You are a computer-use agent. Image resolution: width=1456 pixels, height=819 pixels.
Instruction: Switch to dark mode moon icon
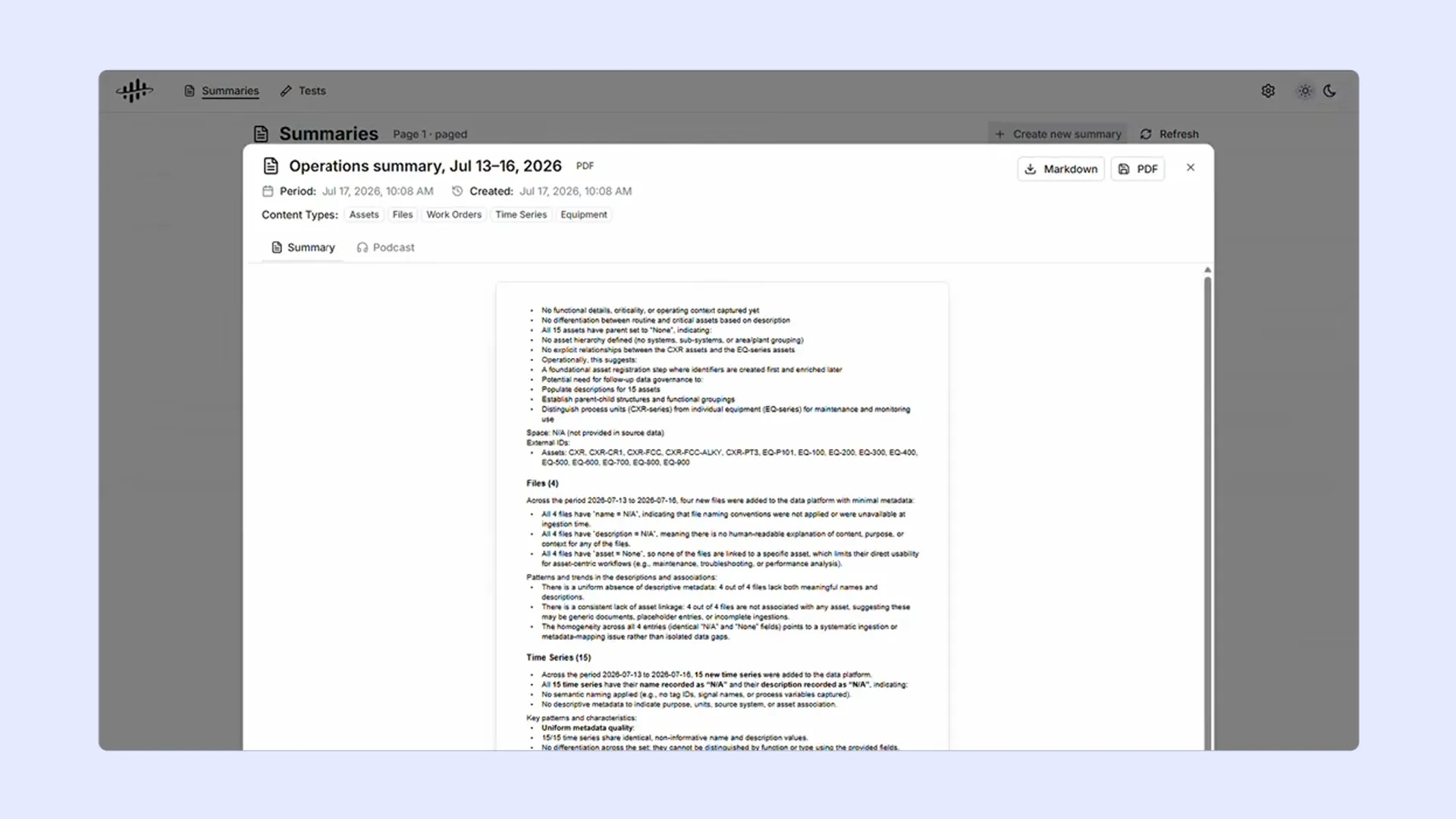[x=1329, y=91]
